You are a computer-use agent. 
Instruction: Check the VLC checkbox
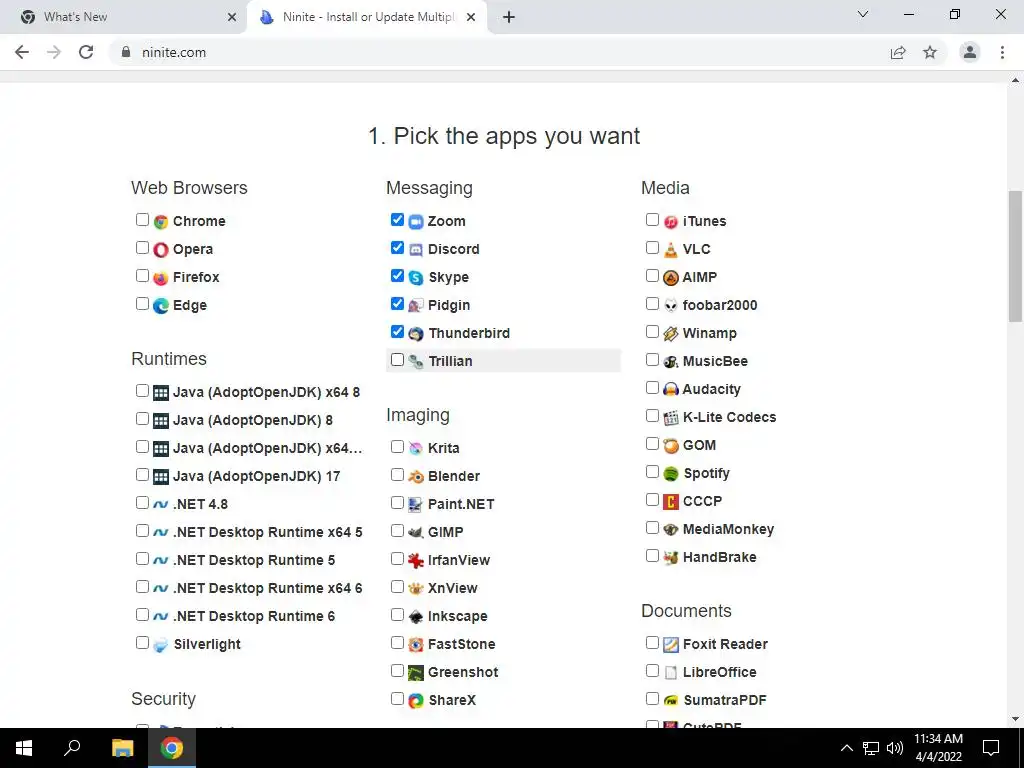pos(652,248)
